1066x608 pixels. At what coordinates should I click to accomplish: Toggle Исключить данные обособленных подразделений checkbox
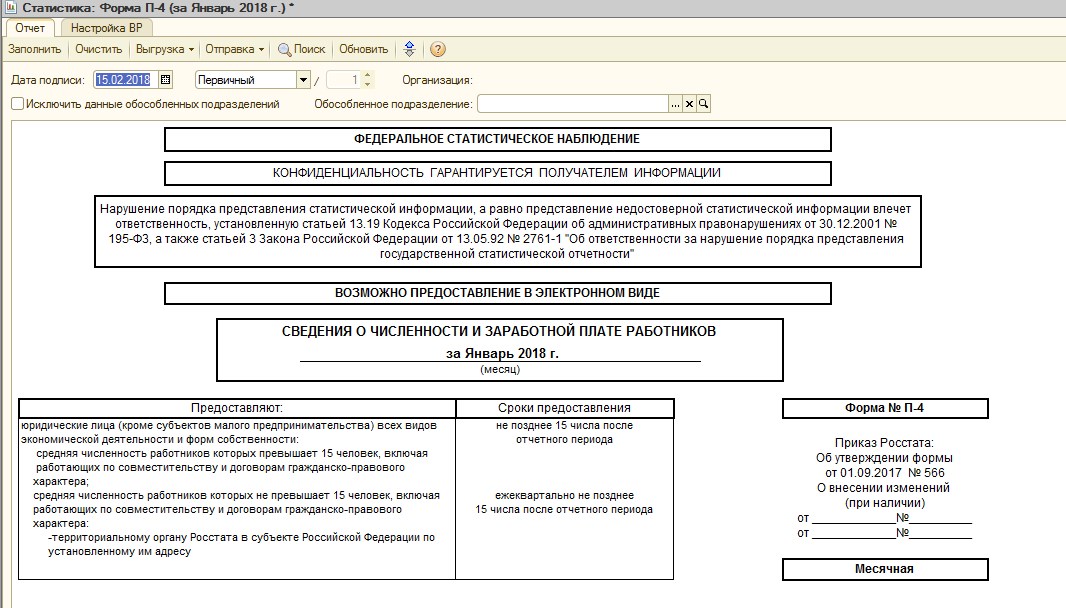click(18, 103)
